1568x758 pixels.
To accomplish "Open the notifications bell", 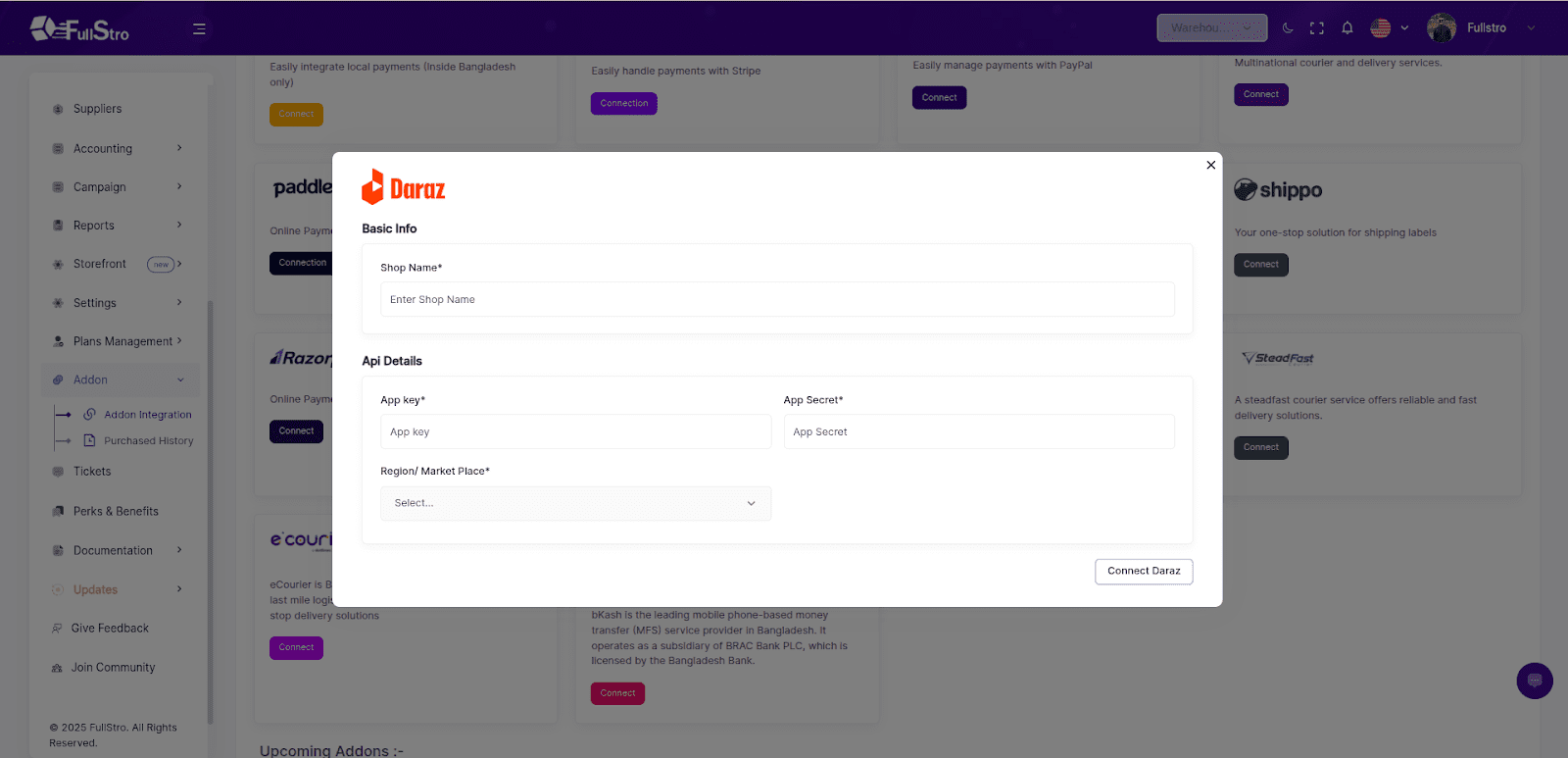I will pos(1347,27).
